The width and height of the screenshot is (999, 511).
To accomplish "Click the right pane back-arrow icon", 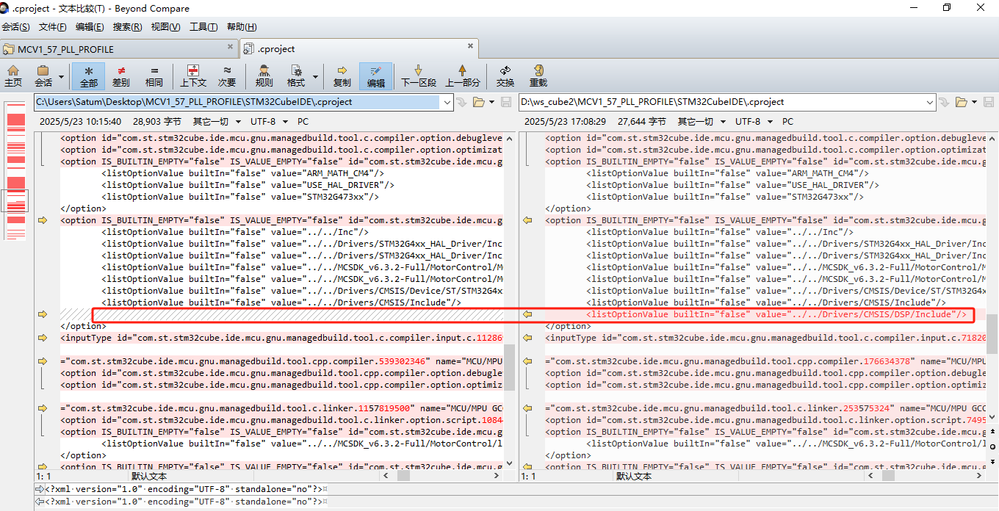I will point(945,102).
